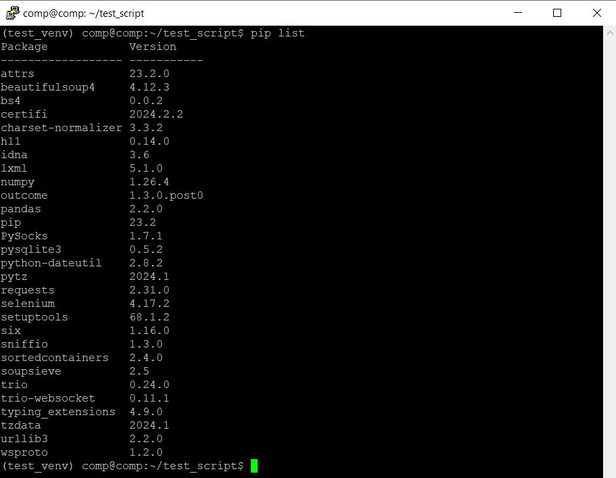Click the 'PySocks' package name
Image resolution: width=616 pixels, height=478 pixels.
tap(24, 236)
